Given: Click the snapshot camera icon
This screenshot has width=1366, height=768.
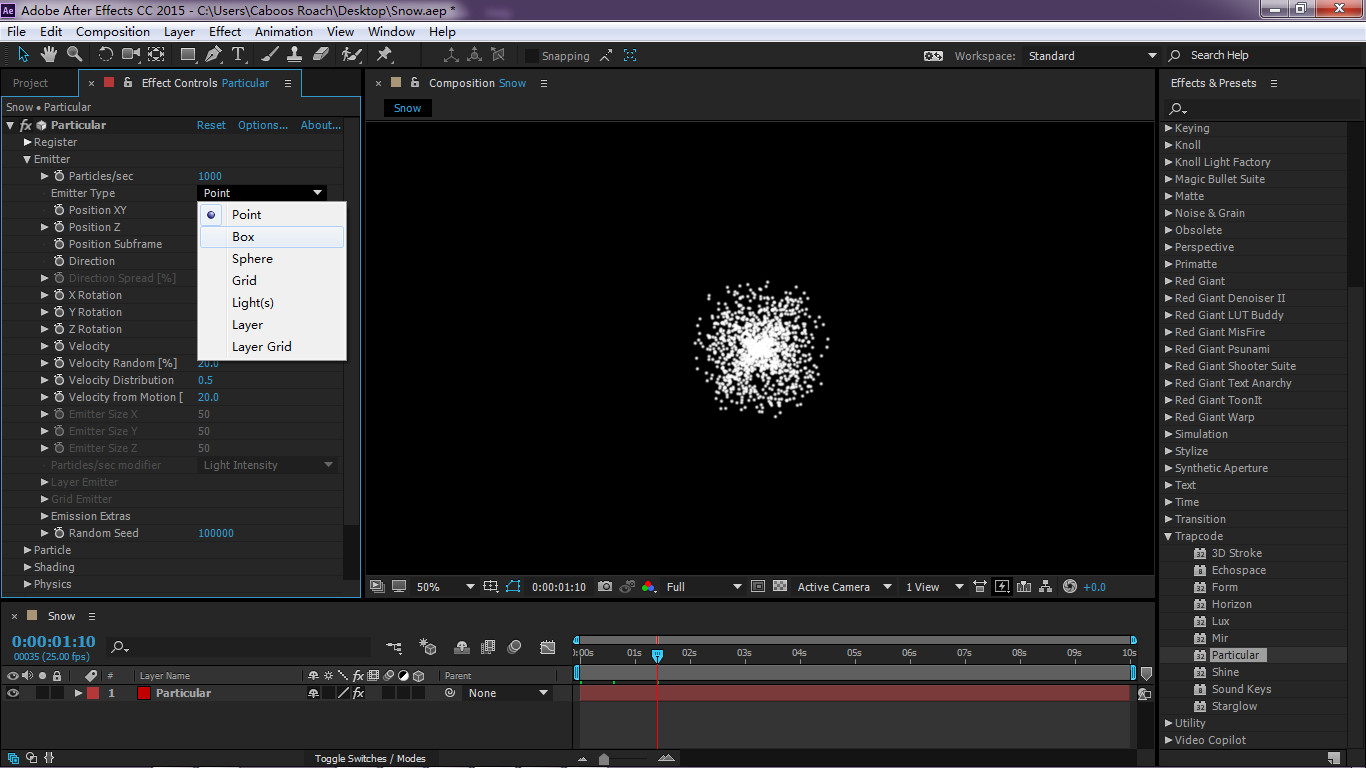Looking at the screenshot, I should click(605, 587).
